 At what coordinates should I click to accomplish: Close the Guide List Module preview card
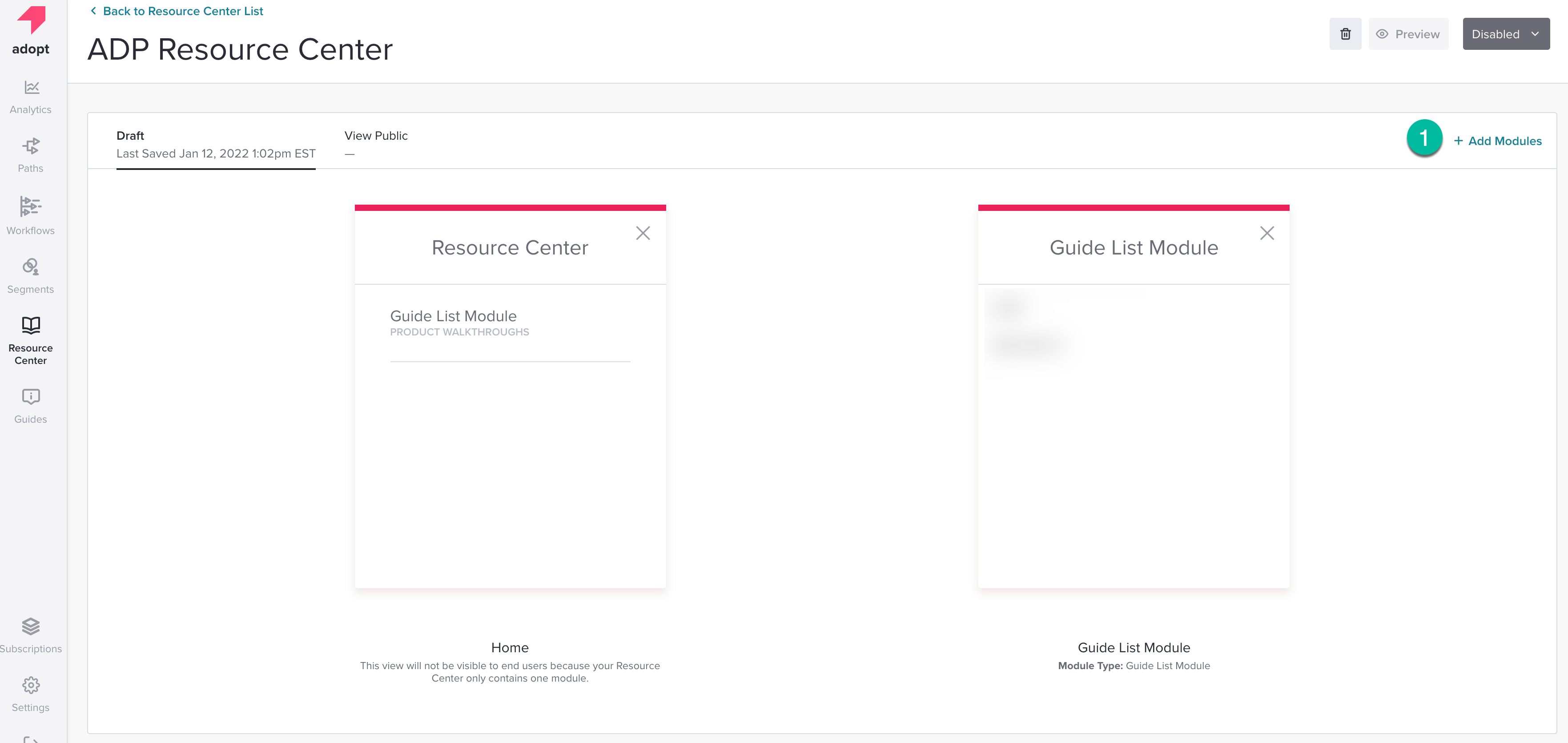pyautogui.click(x=1266, y=233)
